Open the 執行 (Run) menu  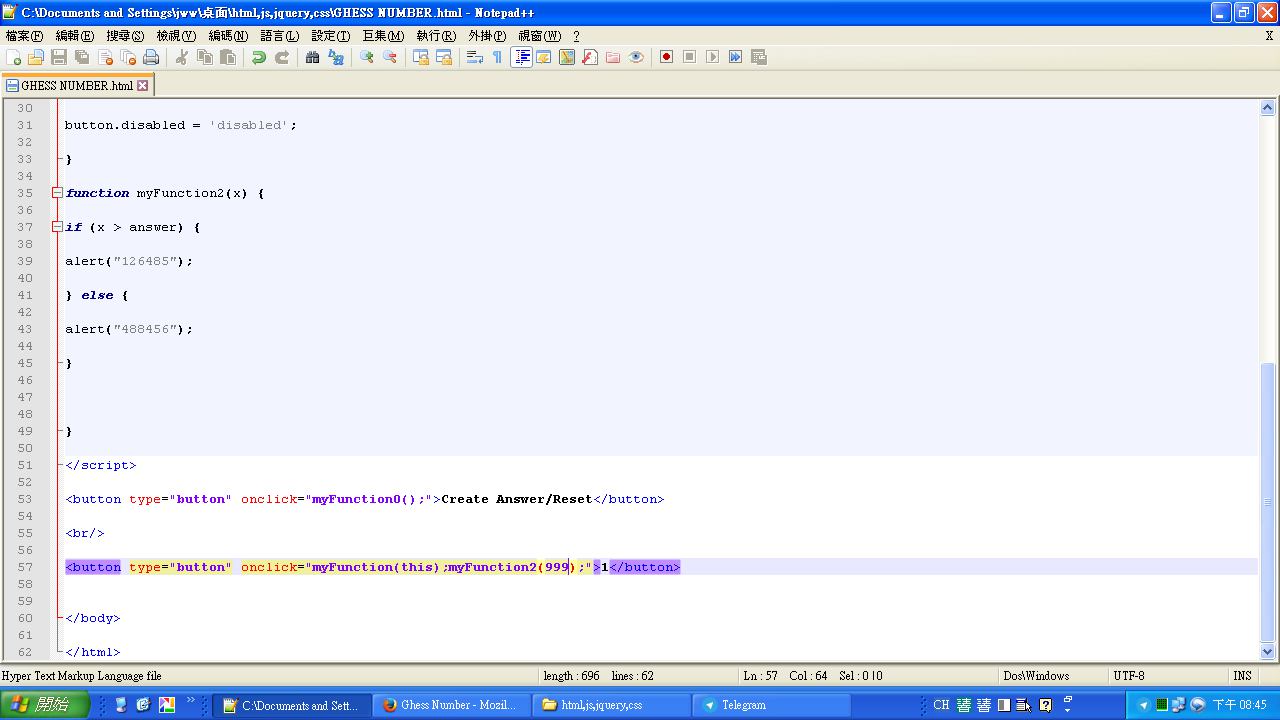pyautogui.click(x=436, y=36)
